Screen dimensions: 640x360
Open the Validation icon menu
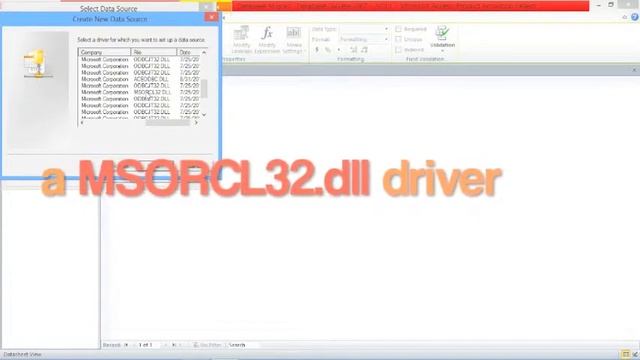442,33
